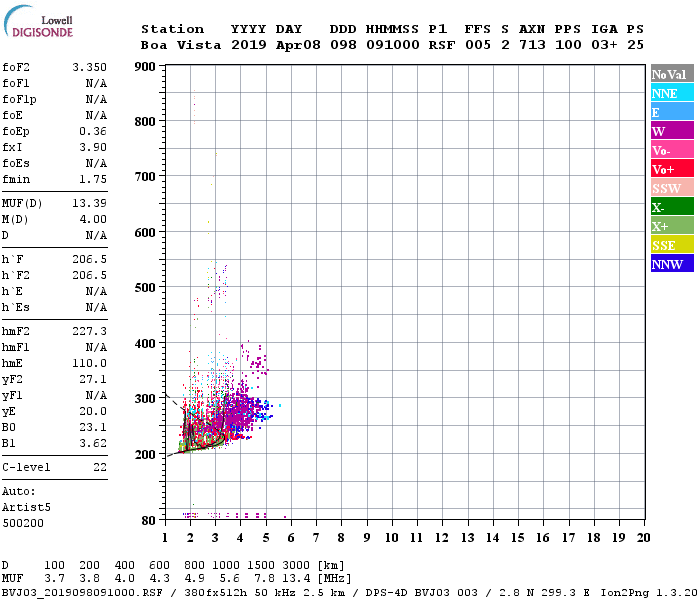This screenshot has height=600, width=700.
Task: Click the Ion2Png 1.3.20 footer text
Action: [x=649, y=593]
